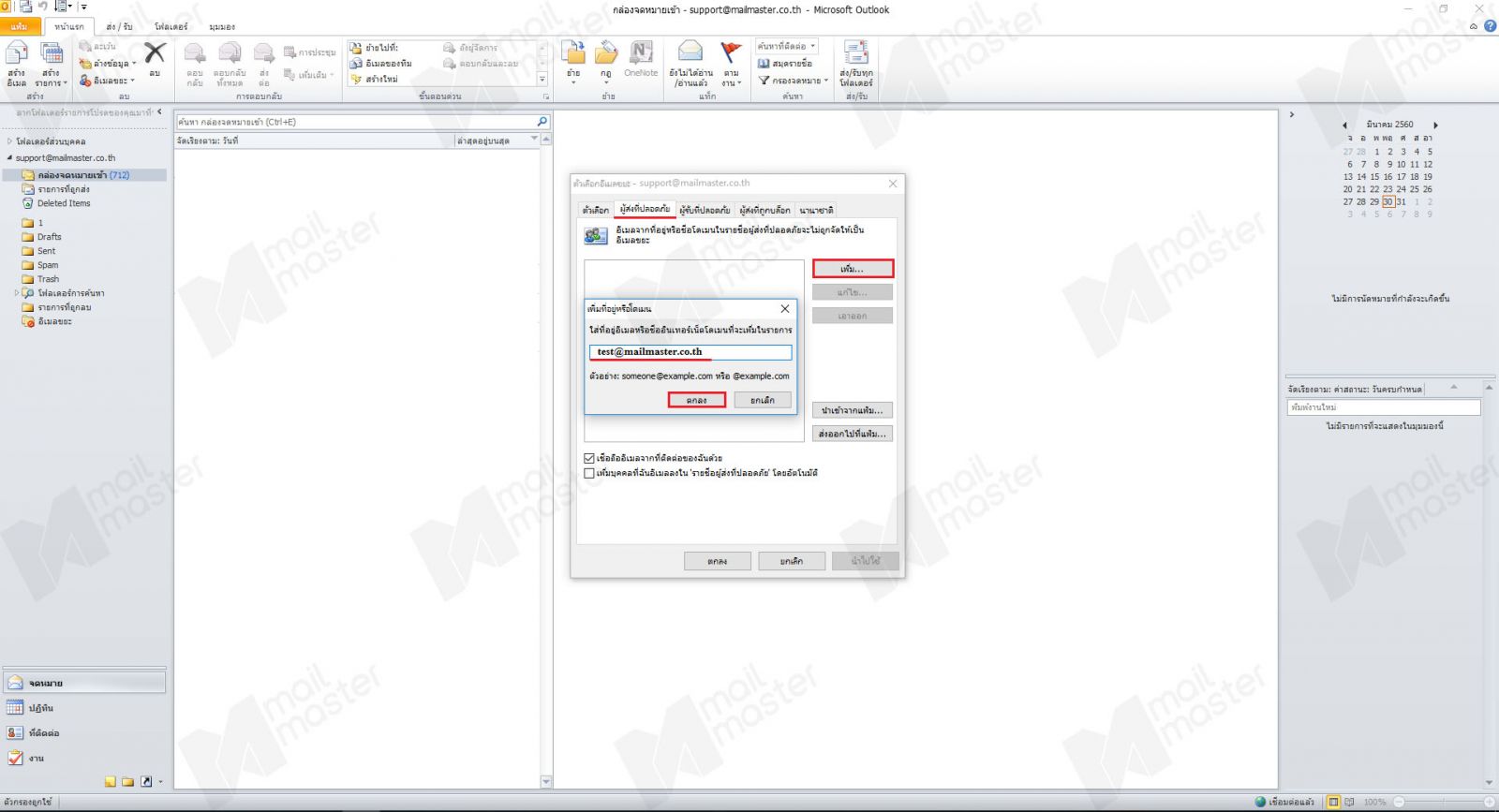
Task: Open the Options (ตัวเลือก) tab in dialog
Action: (x=595, y=210)
